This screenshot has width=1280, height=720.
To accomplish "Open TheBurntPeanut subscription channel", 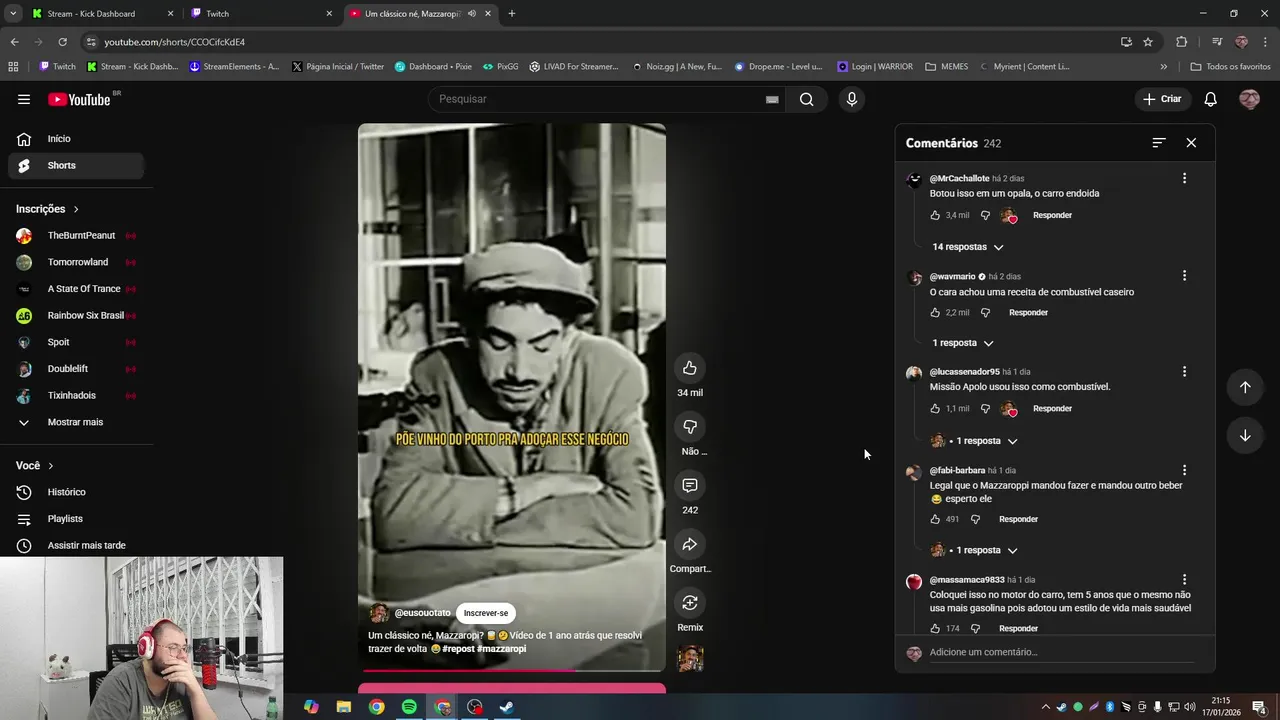I will [x=75, y=236].
